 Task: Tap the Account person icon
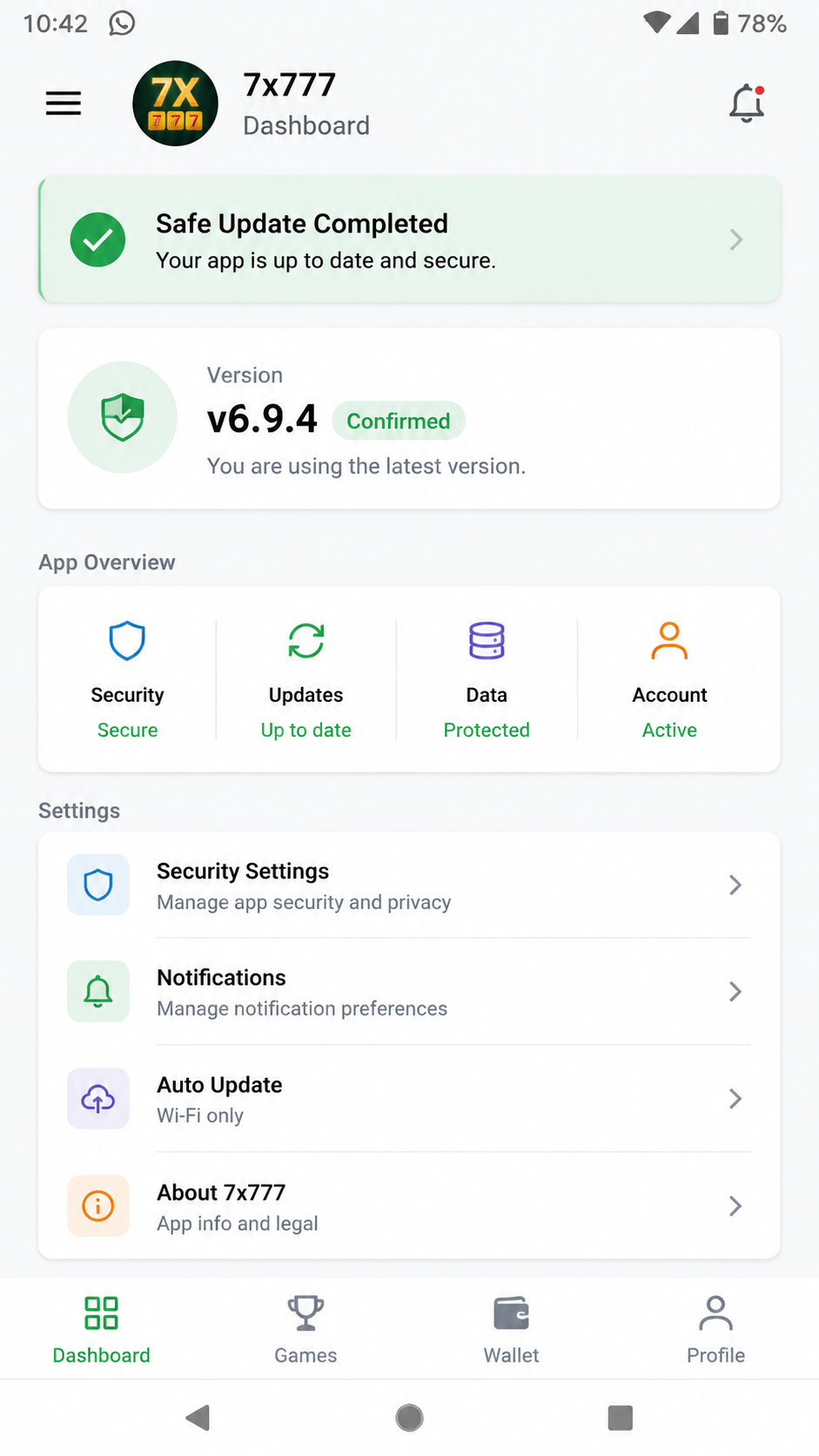[x=669, y=641]
